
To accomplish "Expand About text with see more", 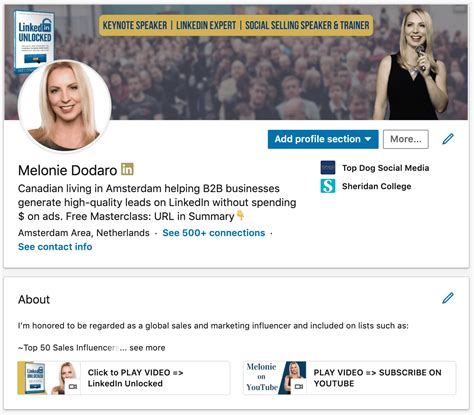I will pos(147,348).
